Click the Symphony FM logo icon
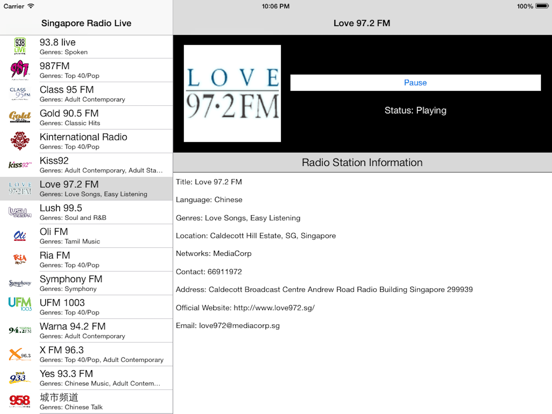 tap(20, 283)
